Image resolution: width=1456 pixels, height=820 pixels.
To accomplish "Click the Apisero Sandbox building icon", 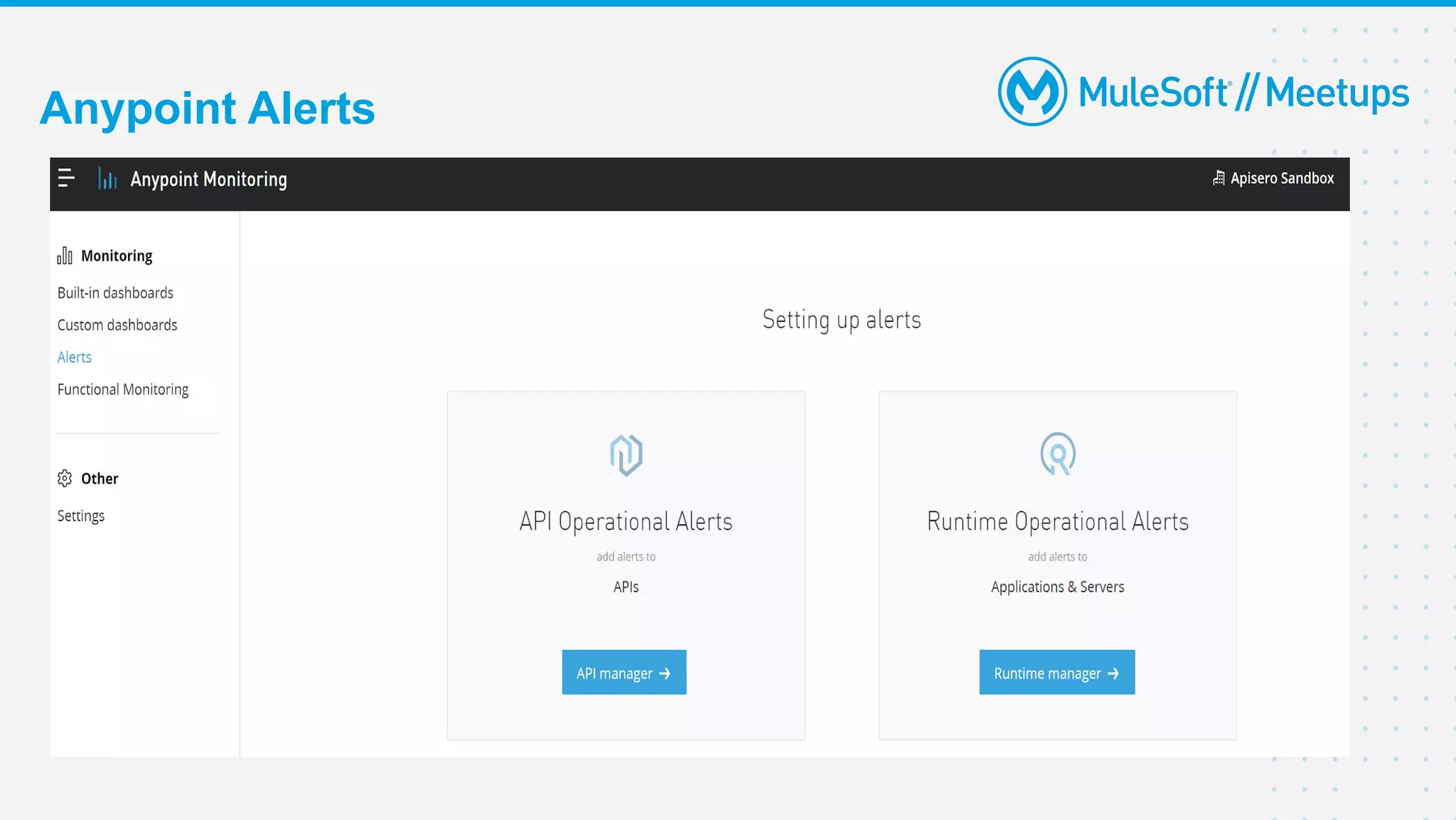I will point(1219,179).
